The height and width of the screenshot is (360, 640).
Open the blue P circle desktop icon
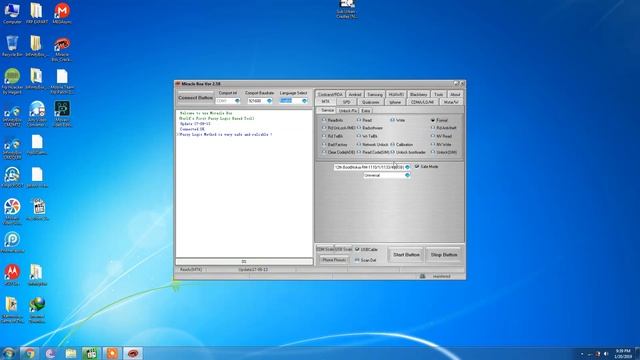(12, 242)
